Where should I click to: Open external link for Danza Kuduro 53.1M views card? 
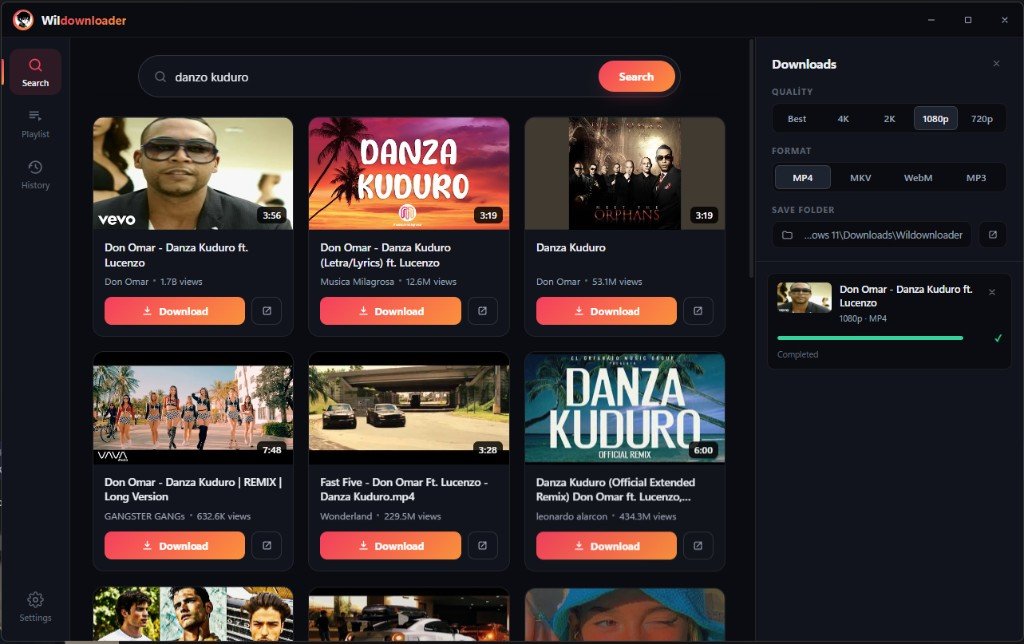[697, 311]
